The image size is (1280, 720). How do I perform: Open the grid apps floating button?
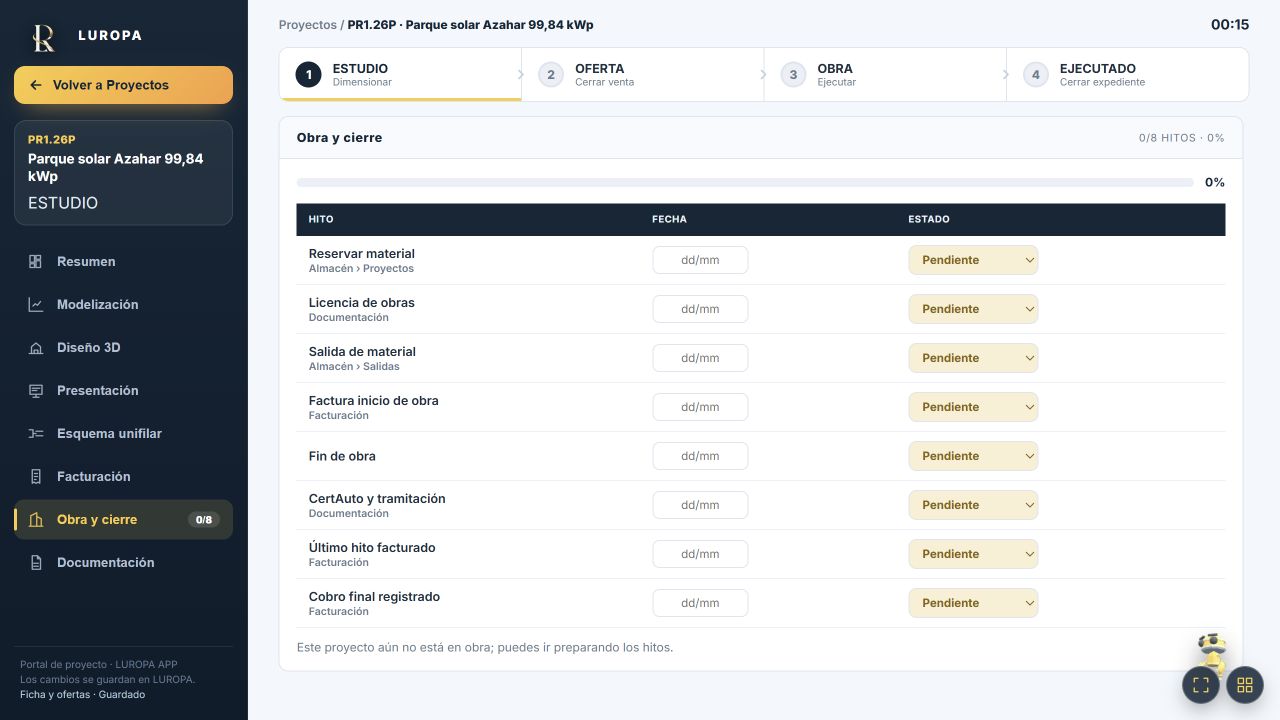point(1245,685)
